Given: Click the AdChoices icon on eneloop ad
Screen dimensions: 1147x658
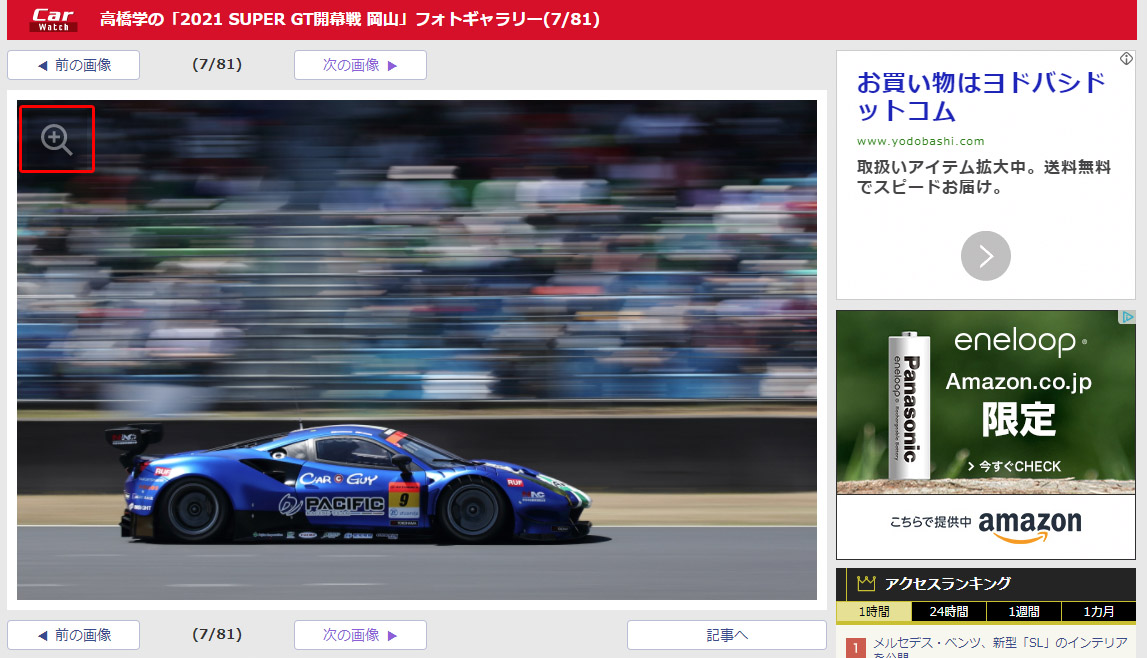Looking at the screenshot, I should 1127,317.
